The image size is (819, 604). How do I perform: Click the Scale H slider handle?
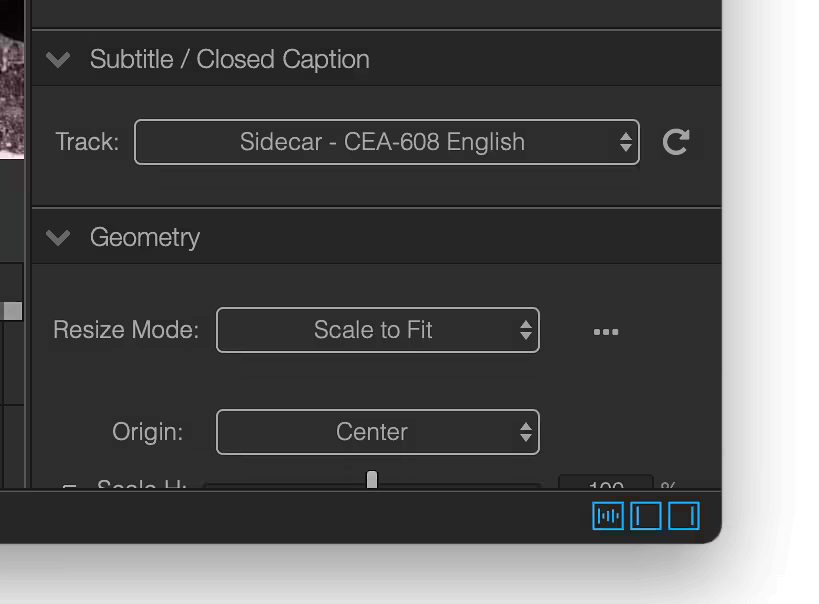(372, 479)
